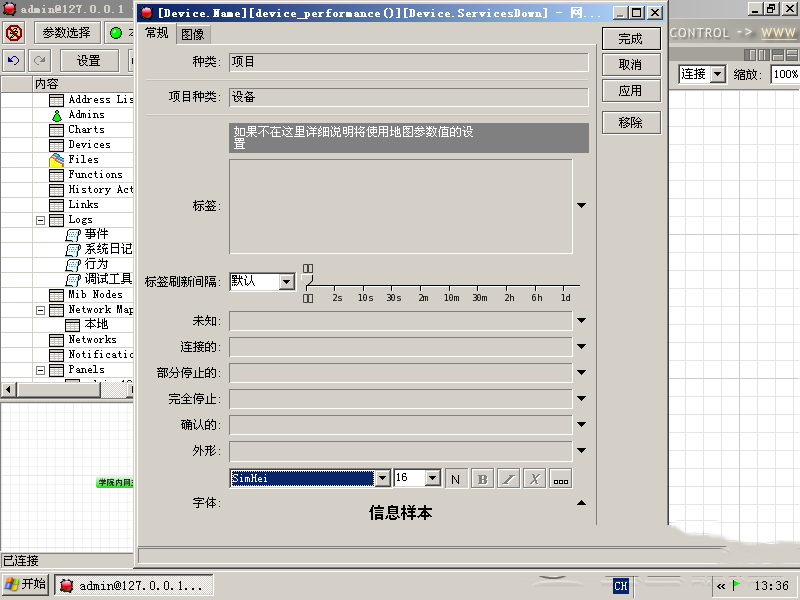Click the 应用 button
This screenshot has width=800, height=600.
coord(631,91)
